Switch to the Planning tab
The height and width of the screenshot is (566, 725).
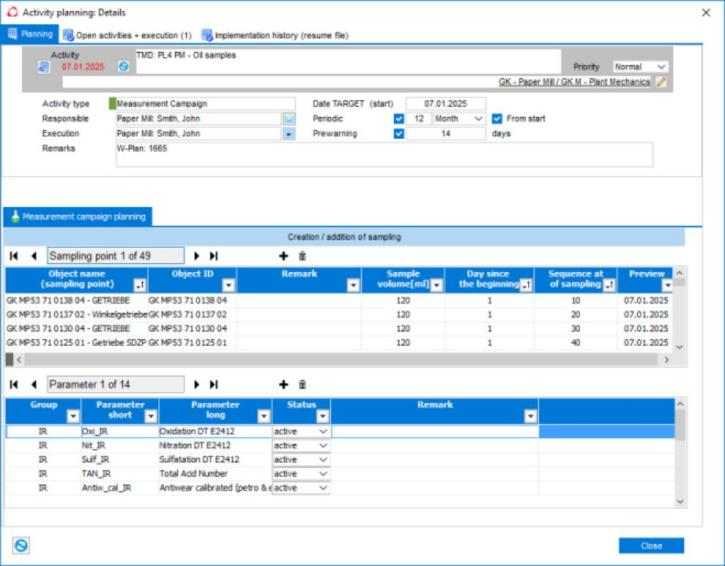coord(30,34)
